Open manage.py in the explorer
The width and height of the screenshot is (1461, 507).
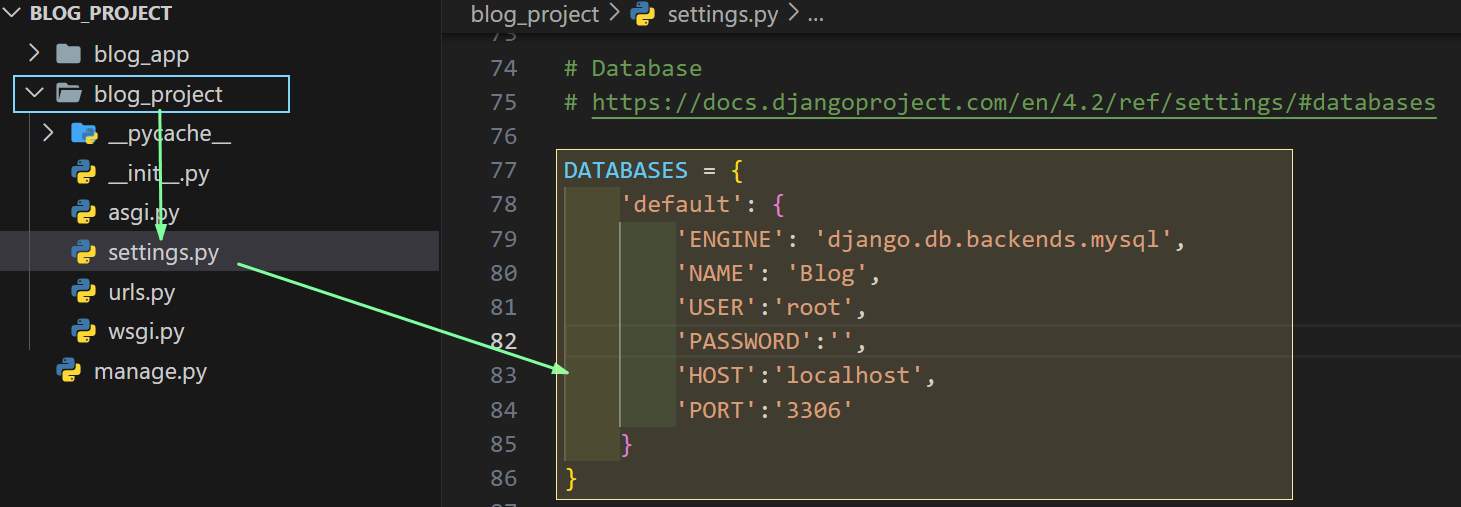(150, 372)
